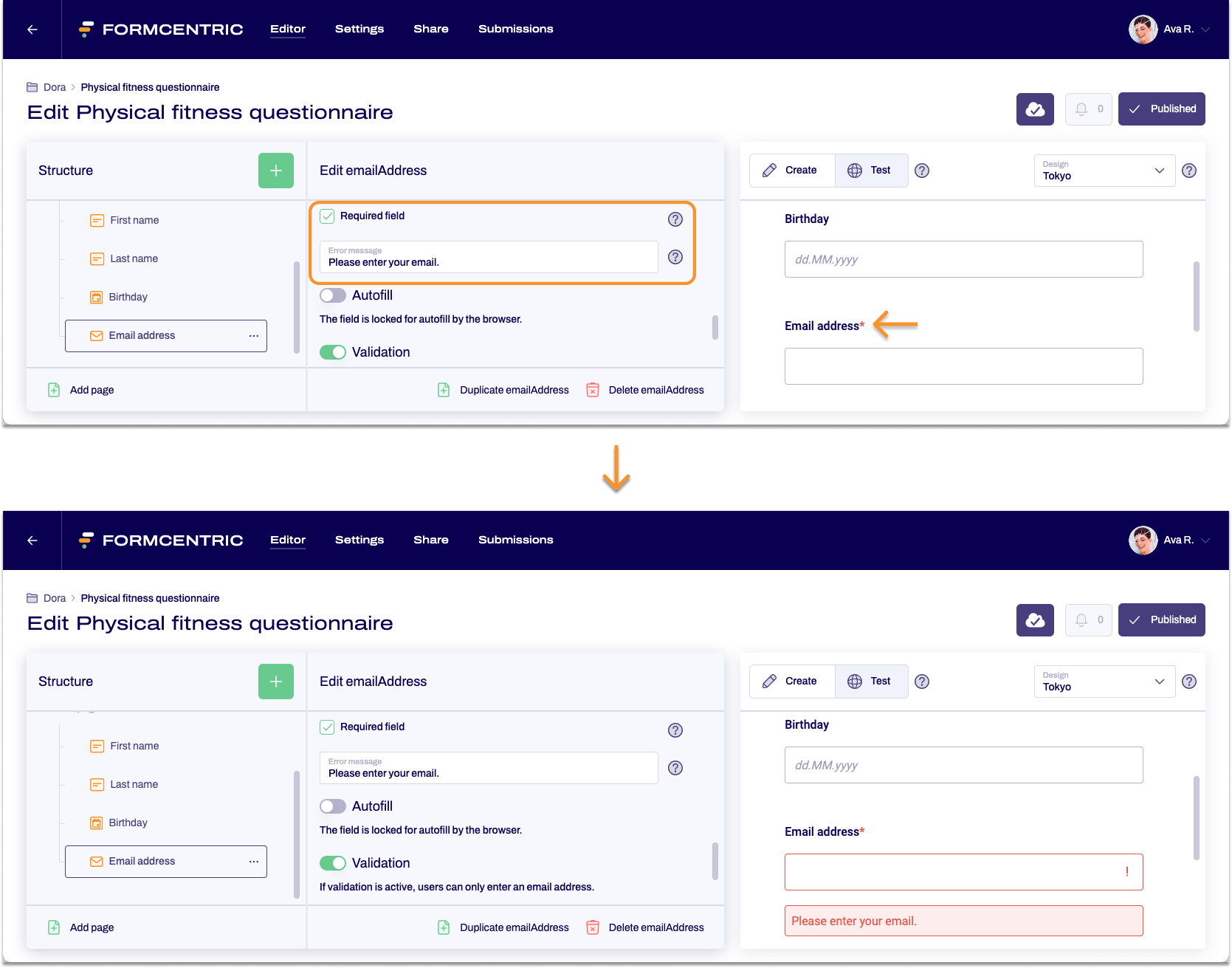Click the Duplicate emailAddress icon
Viewport: 1232px width, 968px height.
[444, 390]
